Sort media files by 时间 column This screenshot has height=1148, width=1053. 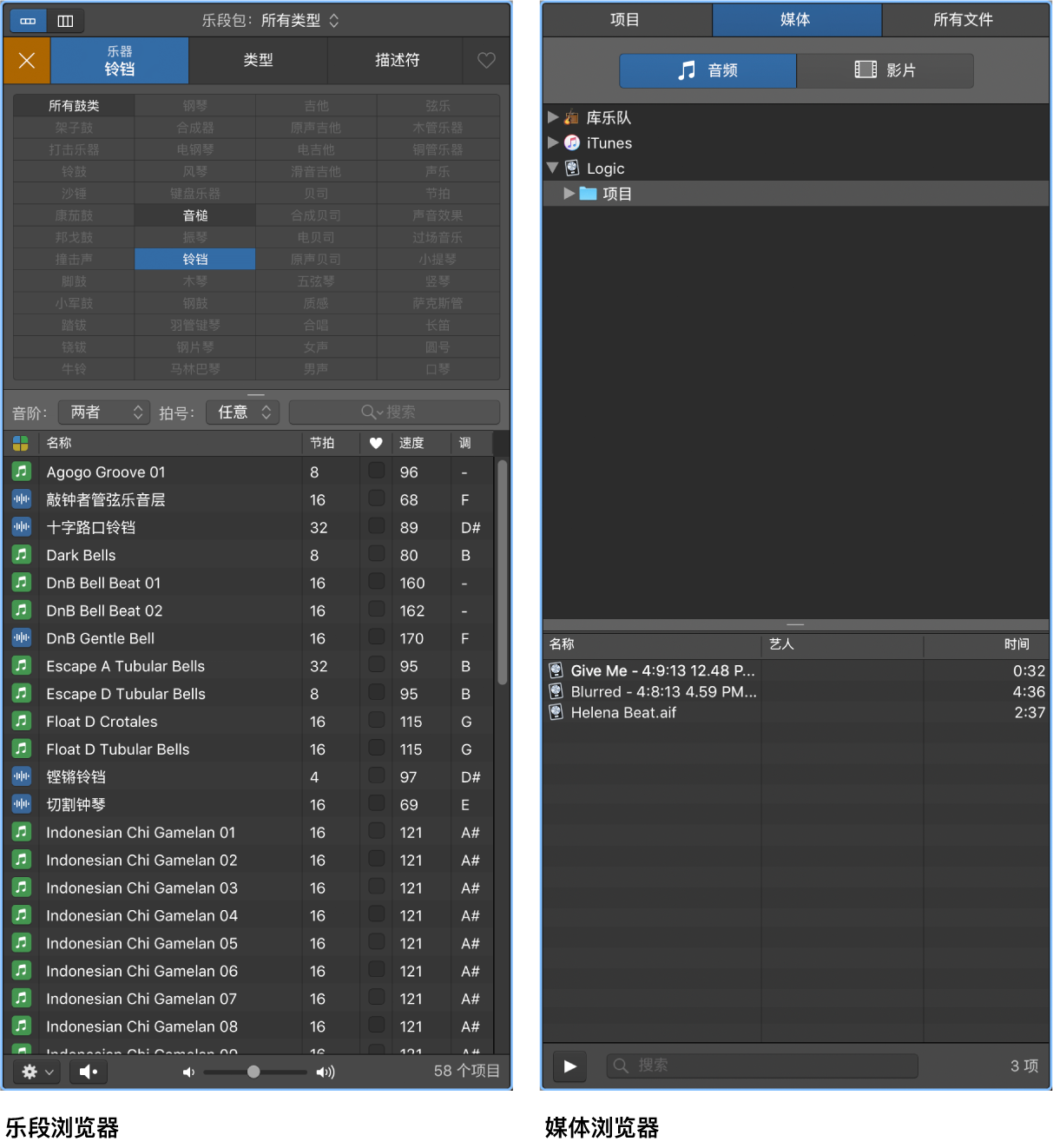[x=986, y=644]
